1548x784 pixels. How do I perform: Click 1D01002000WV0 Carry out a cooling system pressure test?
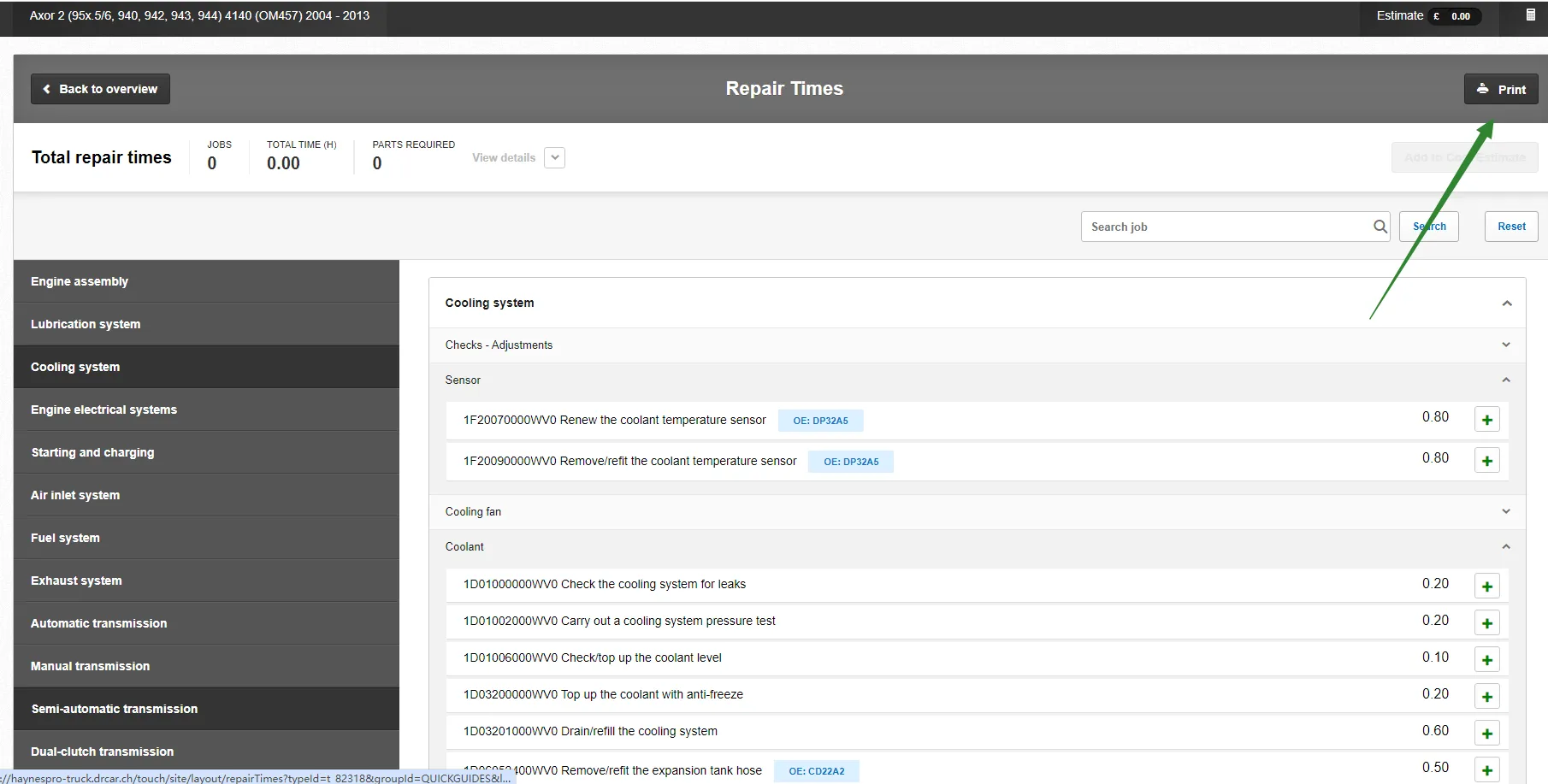point(619,621)
